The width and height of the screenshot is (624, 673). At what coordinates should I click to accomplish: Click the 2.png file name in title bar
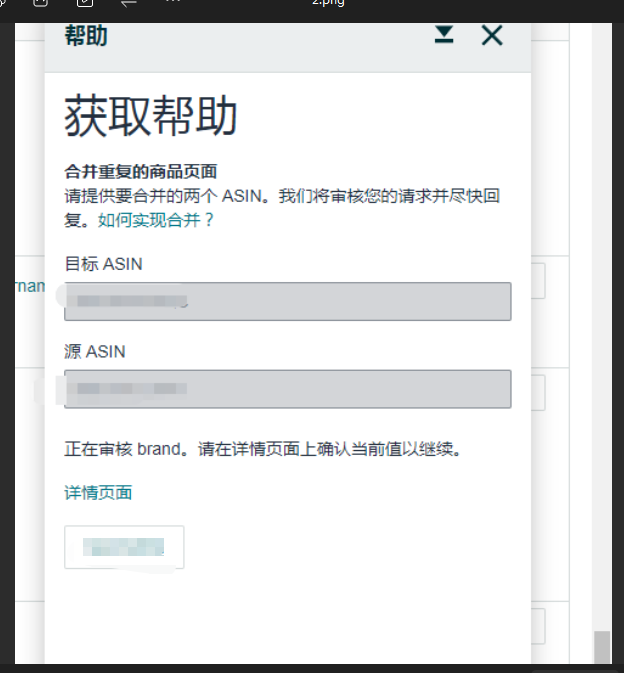tap(329, 3)
